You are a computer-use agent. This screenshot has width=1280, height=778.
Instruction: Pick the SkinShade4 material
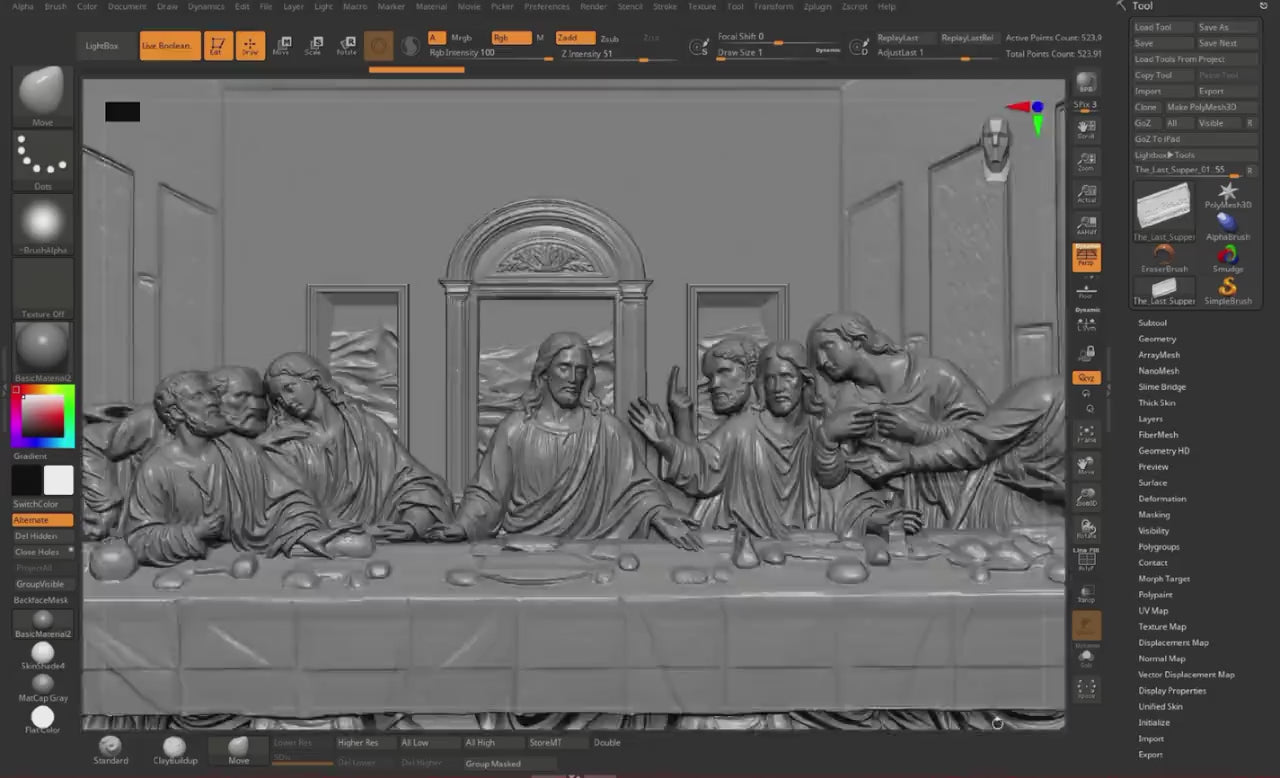(x=42, y=656)
